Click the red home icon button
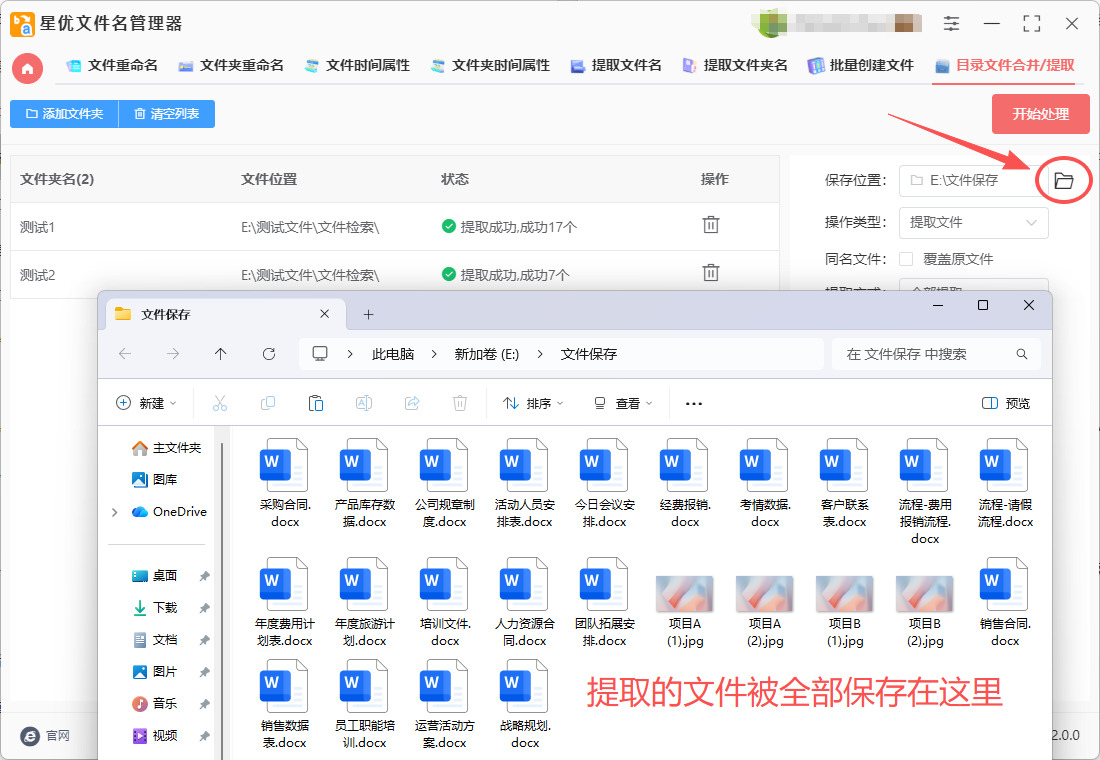This screenshot has height=760, width=1100. 27,68
